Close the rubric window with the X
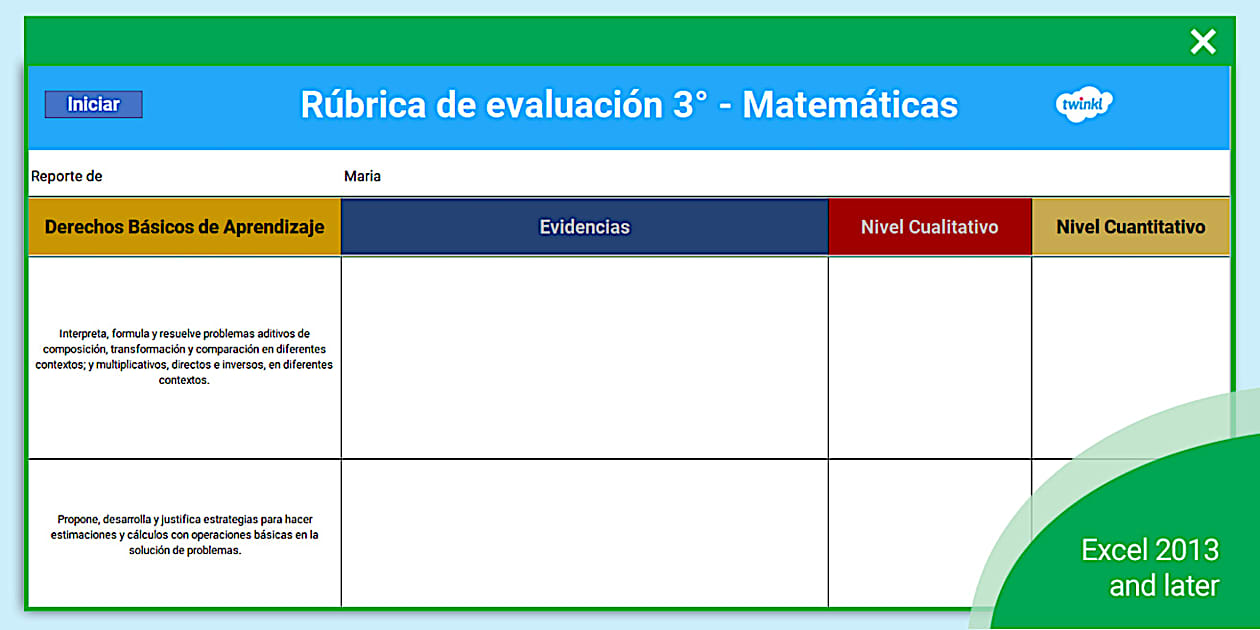Image resolution: width=1260 pixels, height=630 pixels. coord(1203,41)
